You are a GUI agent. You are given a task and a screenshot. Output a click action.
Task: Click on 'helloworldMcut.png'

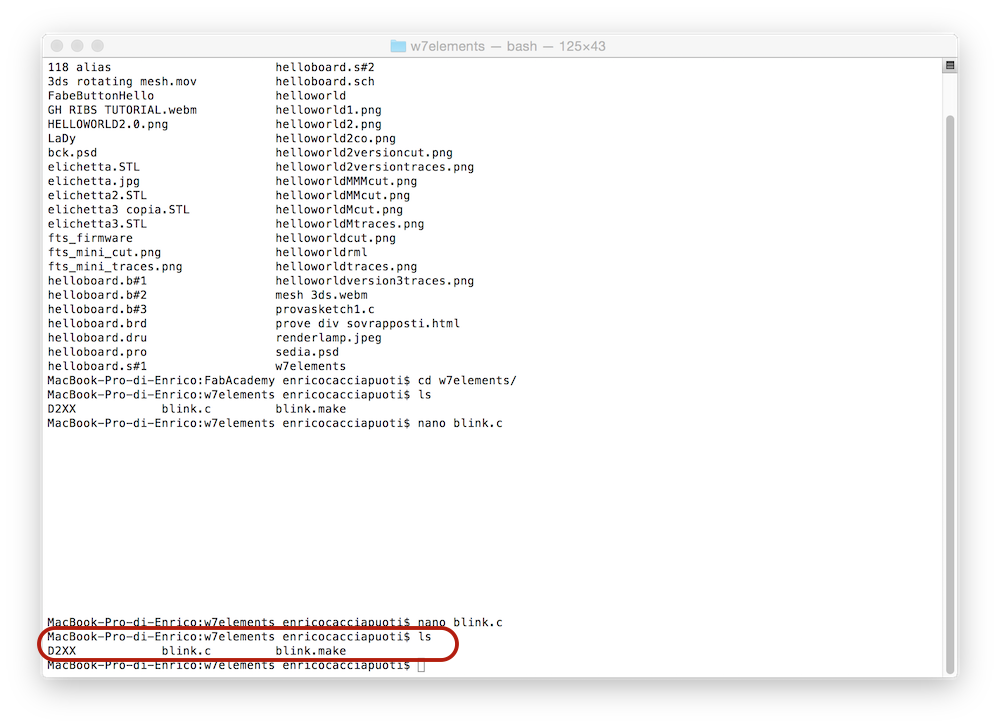[339, 210]
